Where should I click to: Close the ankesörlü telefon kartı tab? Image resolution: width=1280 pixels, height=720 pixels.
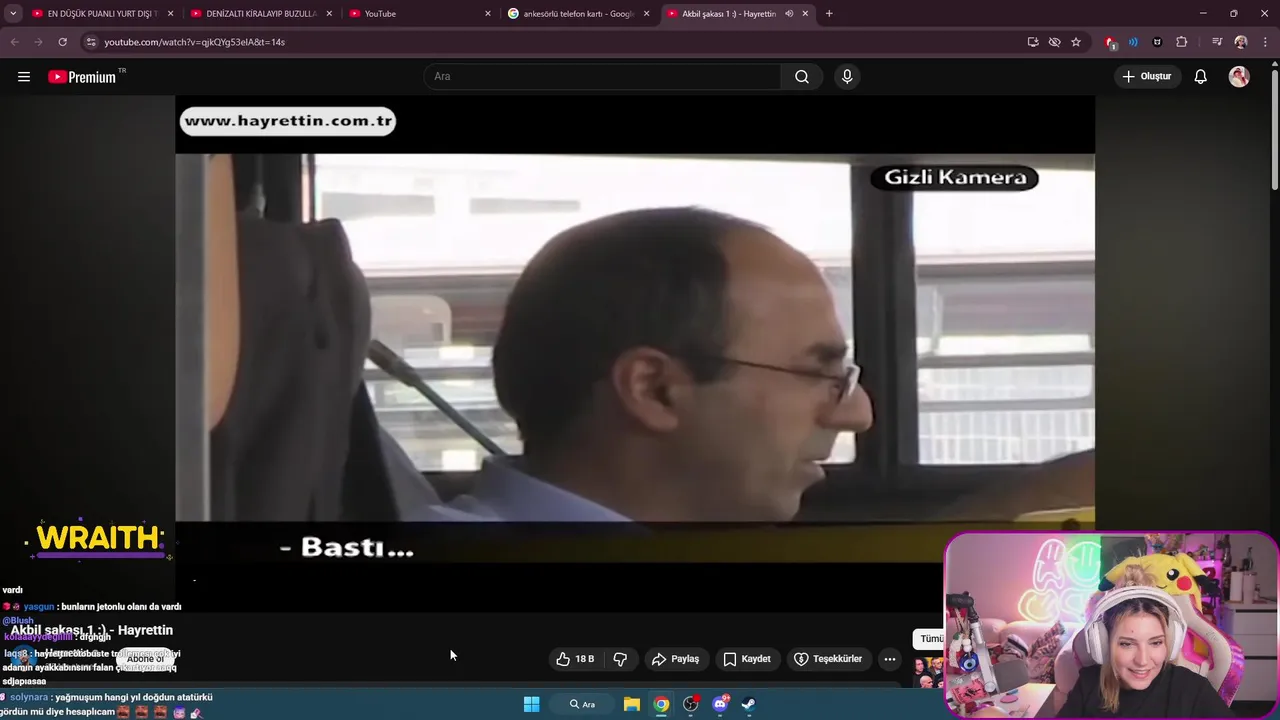[x=646, y=14]
